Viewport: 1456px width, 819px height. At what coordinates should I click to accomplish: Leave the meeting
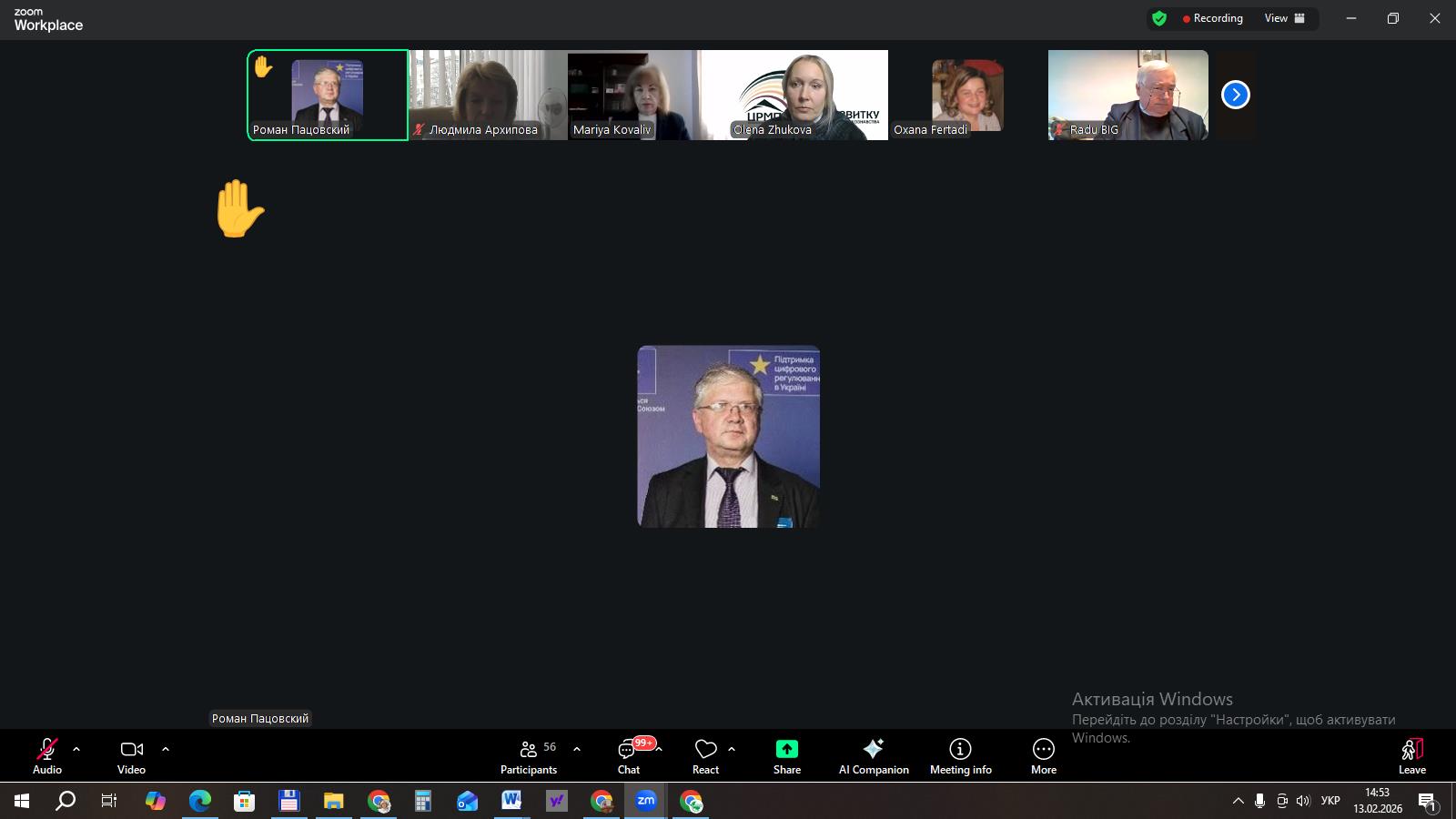point(1411,755)
